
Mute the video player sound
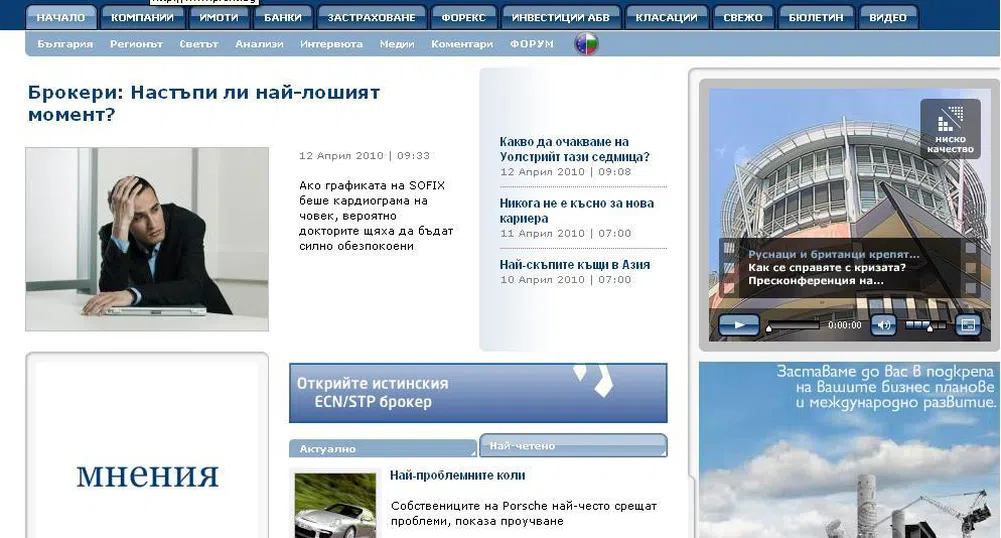click(884, 325)
